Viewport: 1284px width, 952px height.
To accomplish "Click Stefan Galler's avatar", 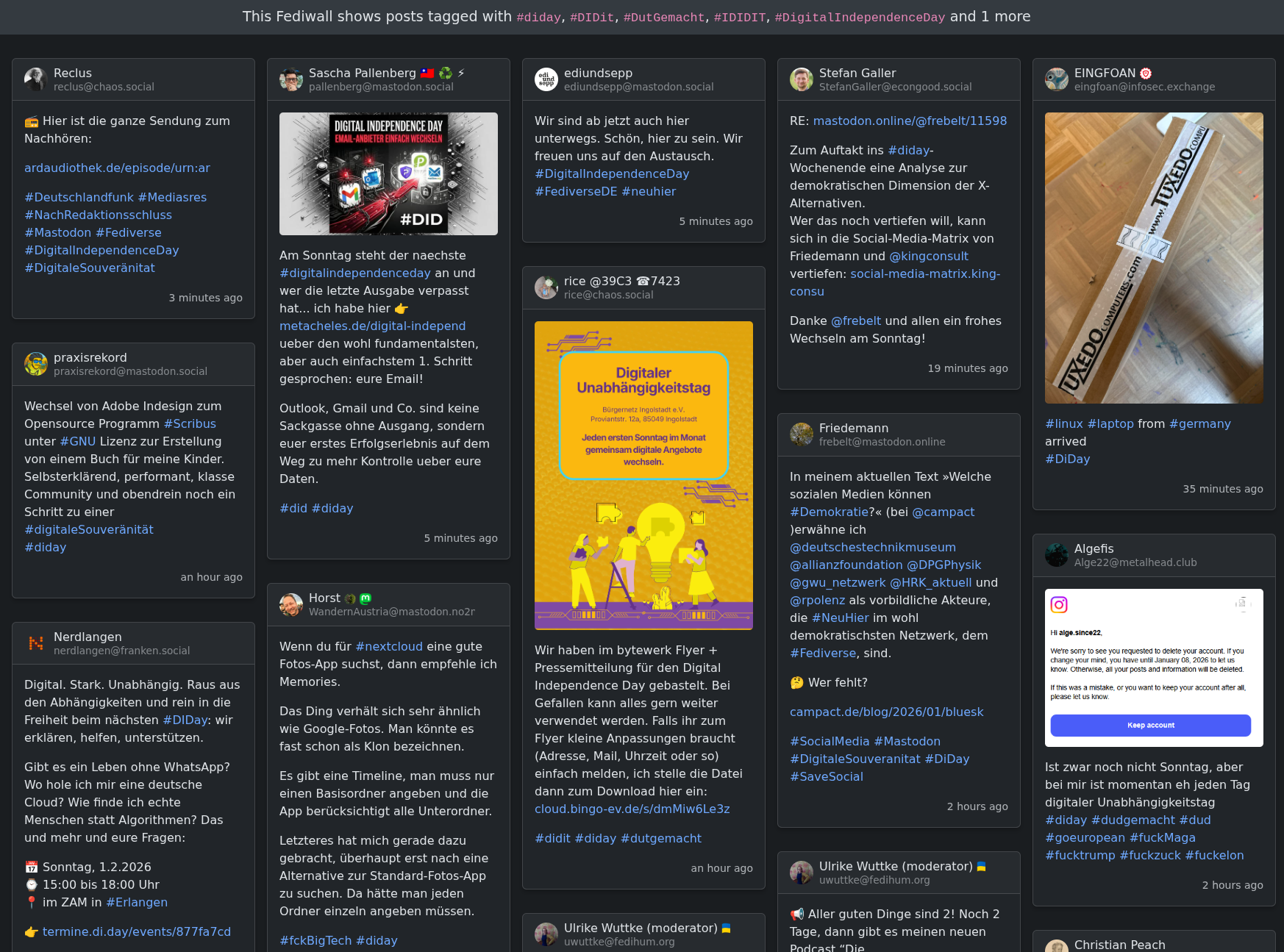I will pos(802,79).
